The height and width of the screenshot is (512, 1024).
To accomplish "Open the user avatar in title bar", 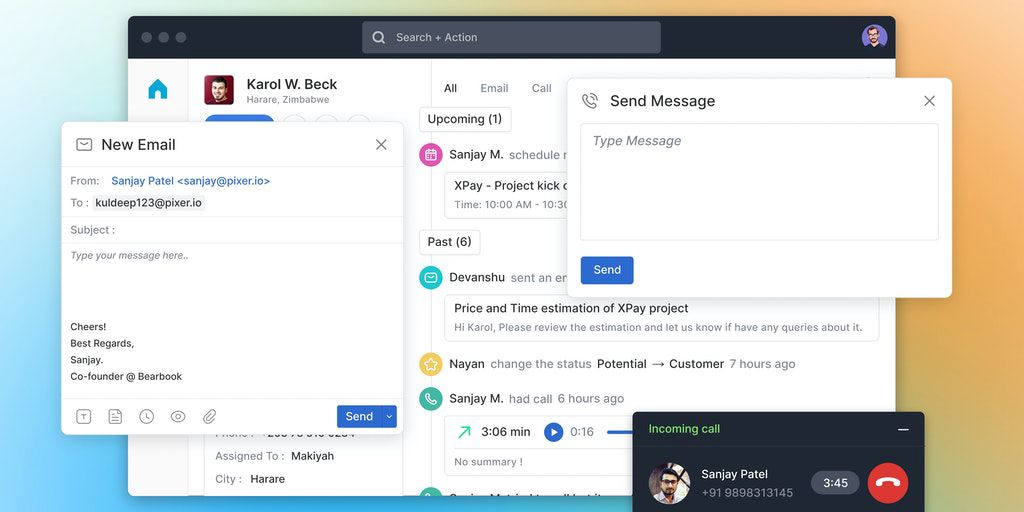I will 874,37.
